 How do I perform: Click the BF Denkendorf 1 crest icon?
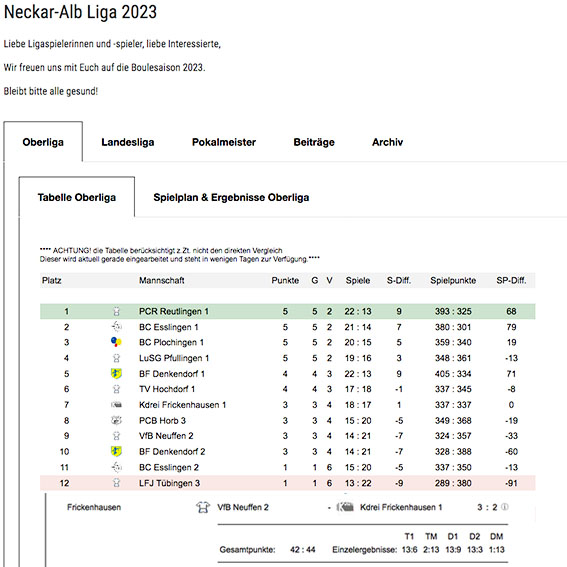tap(116, 374)
